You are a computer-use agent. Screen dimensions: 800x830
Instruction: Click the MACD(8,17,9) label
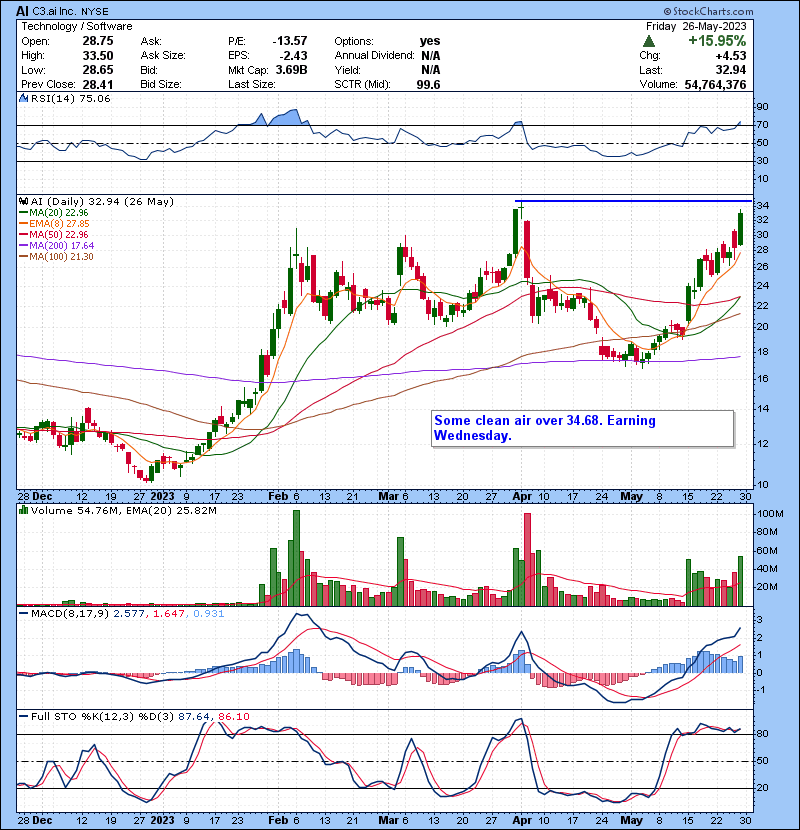pyautogui.click(x=70, y=614)
